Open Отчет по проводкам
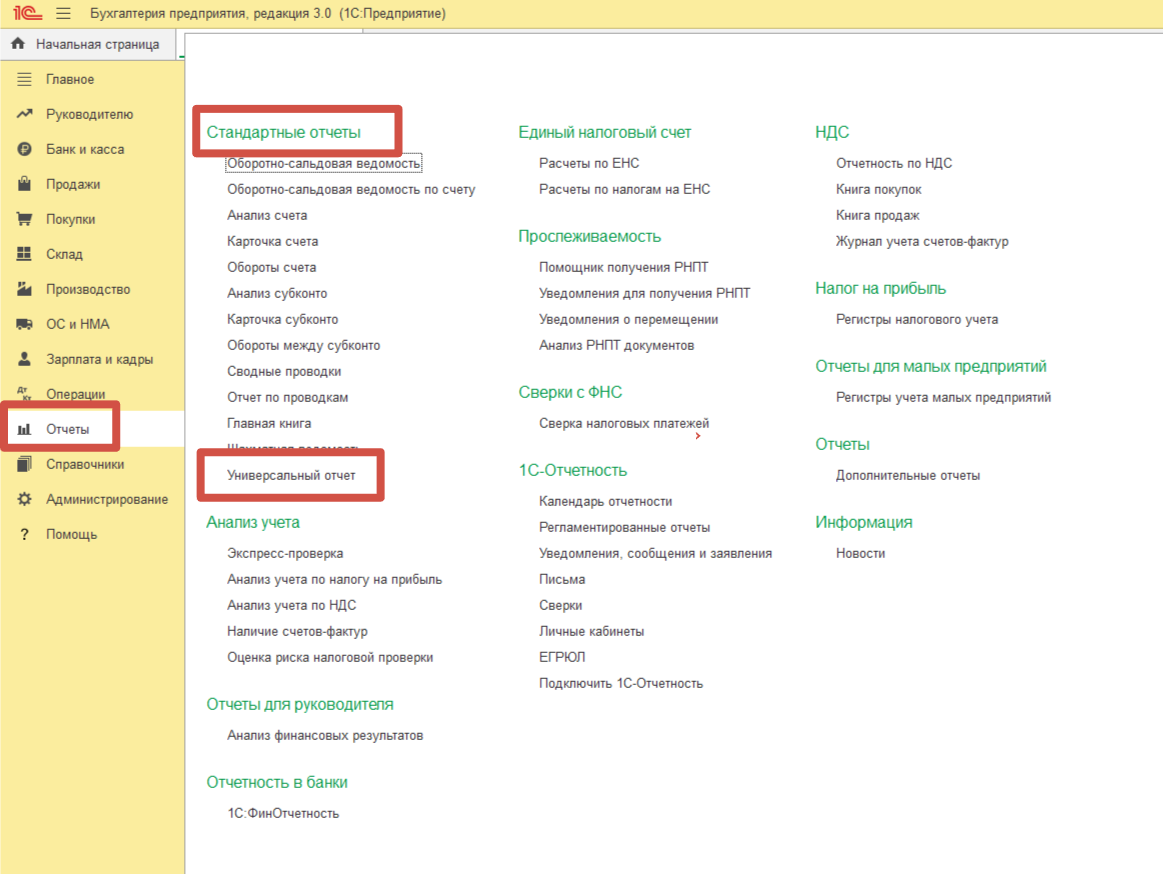1163x874 pixels. click(x=288, y=396)
